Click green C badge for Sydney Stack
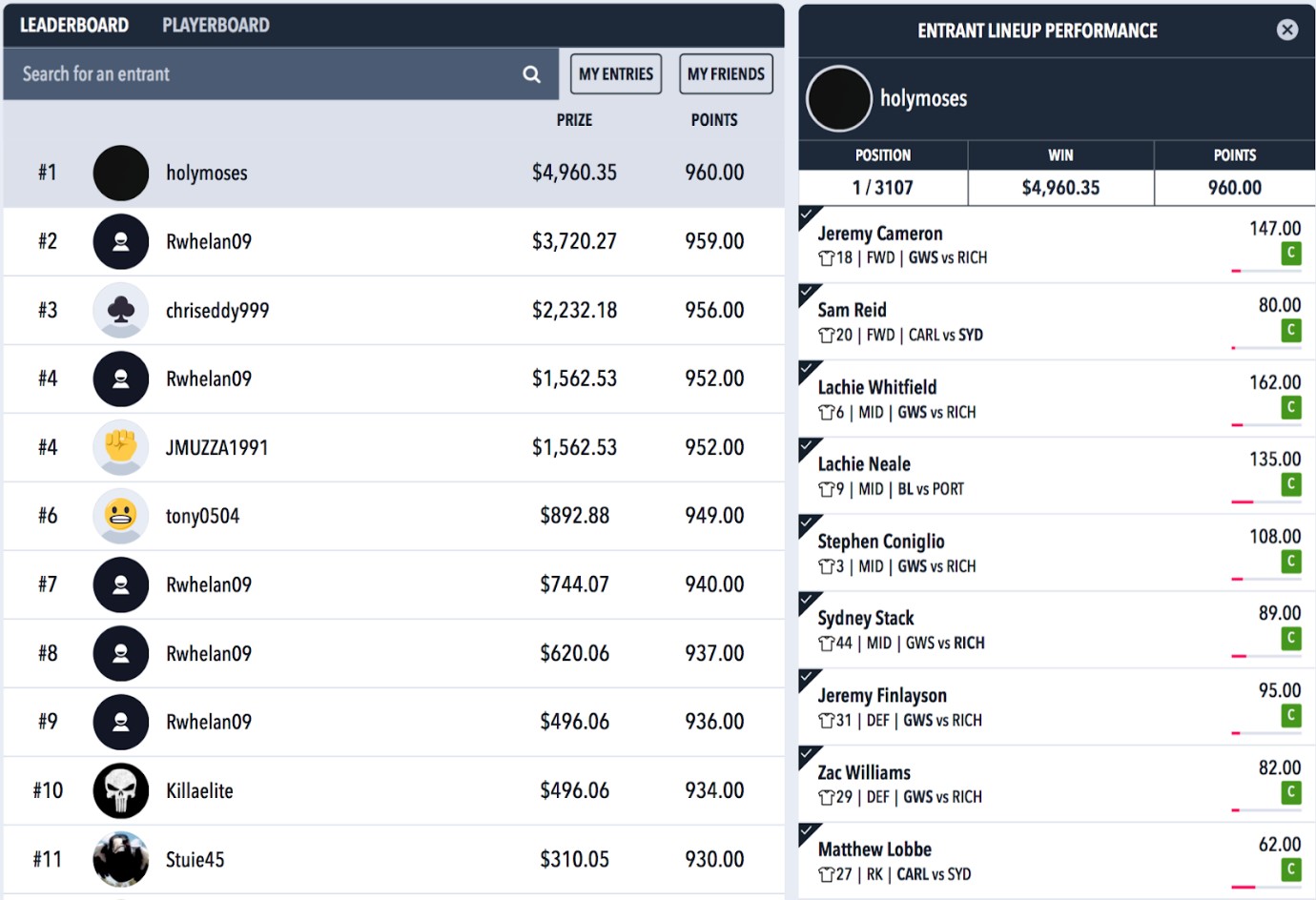The width and height of the screenshot is (1316, 900). point(1291,638)
